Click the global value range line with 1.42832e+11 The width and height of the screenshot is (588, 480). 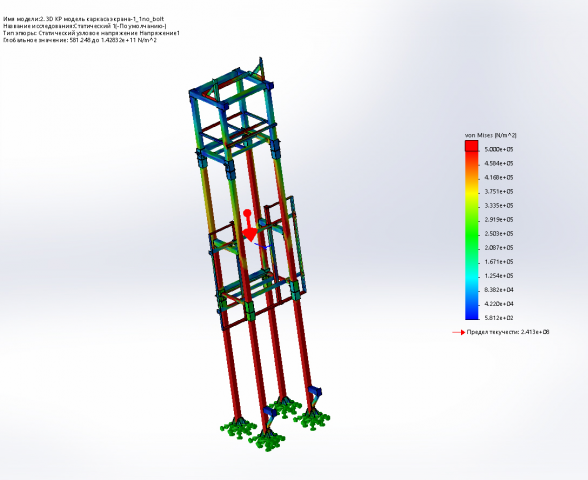(80, 40)
